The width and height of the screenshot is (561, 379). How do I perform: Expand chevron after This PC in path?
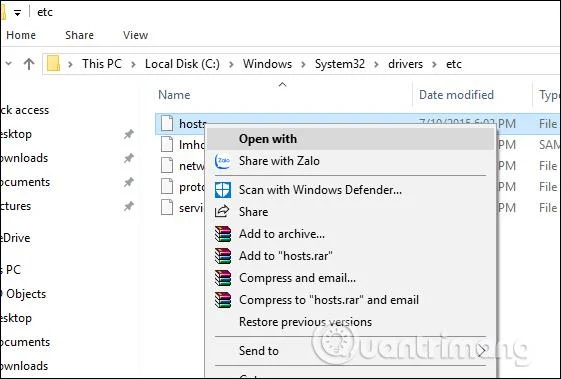click(133, 64)
